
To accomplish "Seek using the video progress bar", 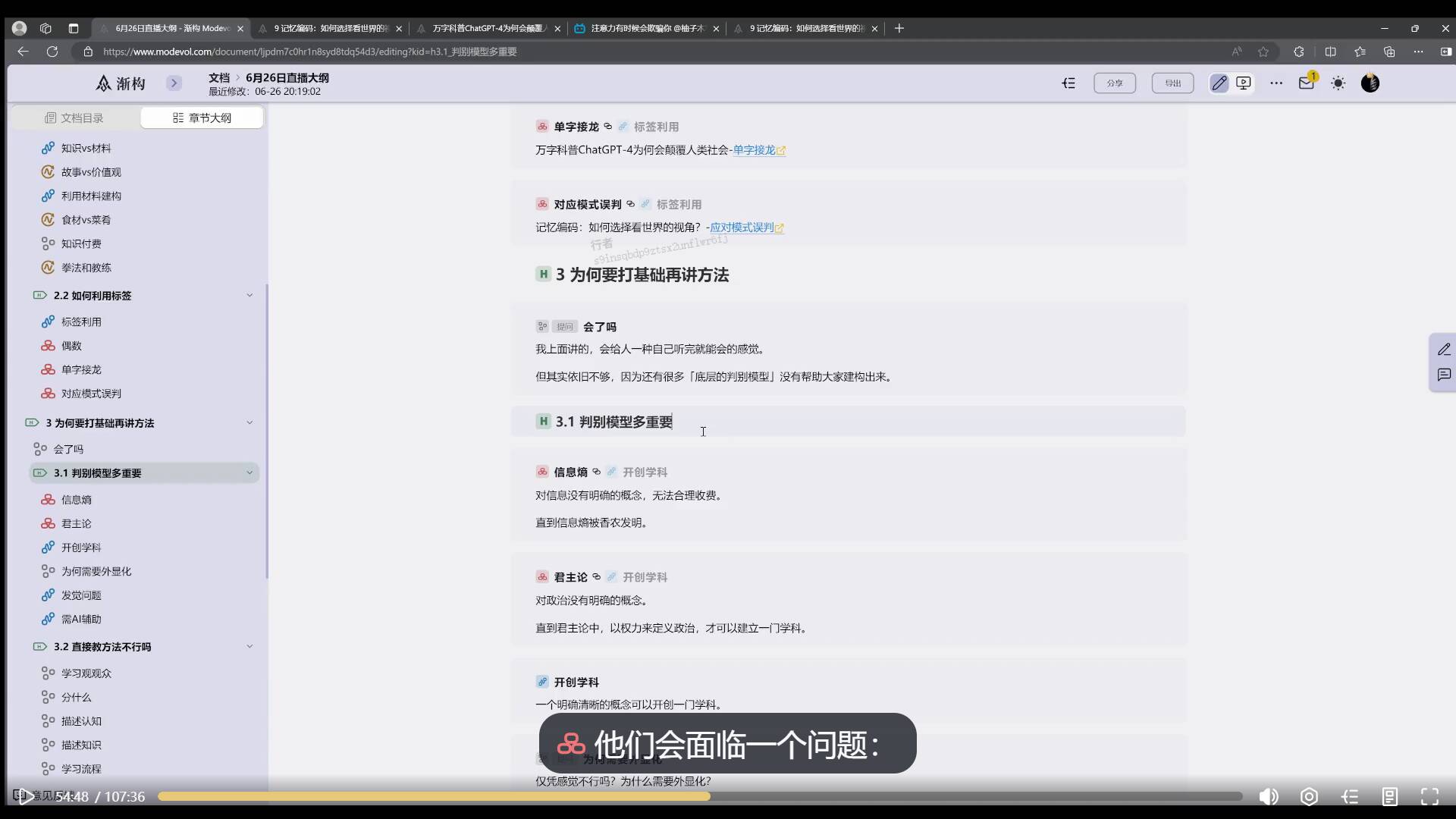I will click(700, 796).
